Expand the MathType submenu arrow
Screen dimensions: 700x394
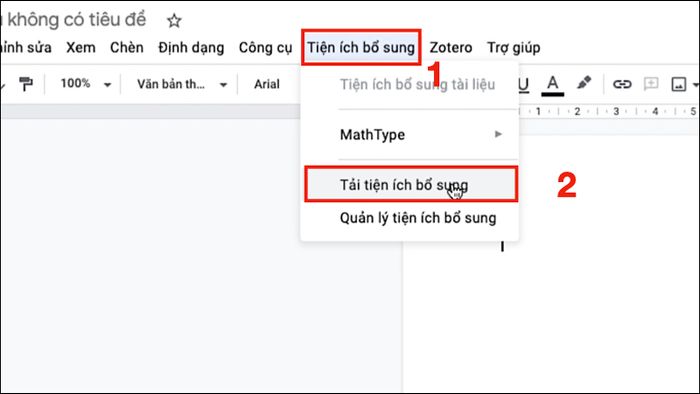pos(498,134)
